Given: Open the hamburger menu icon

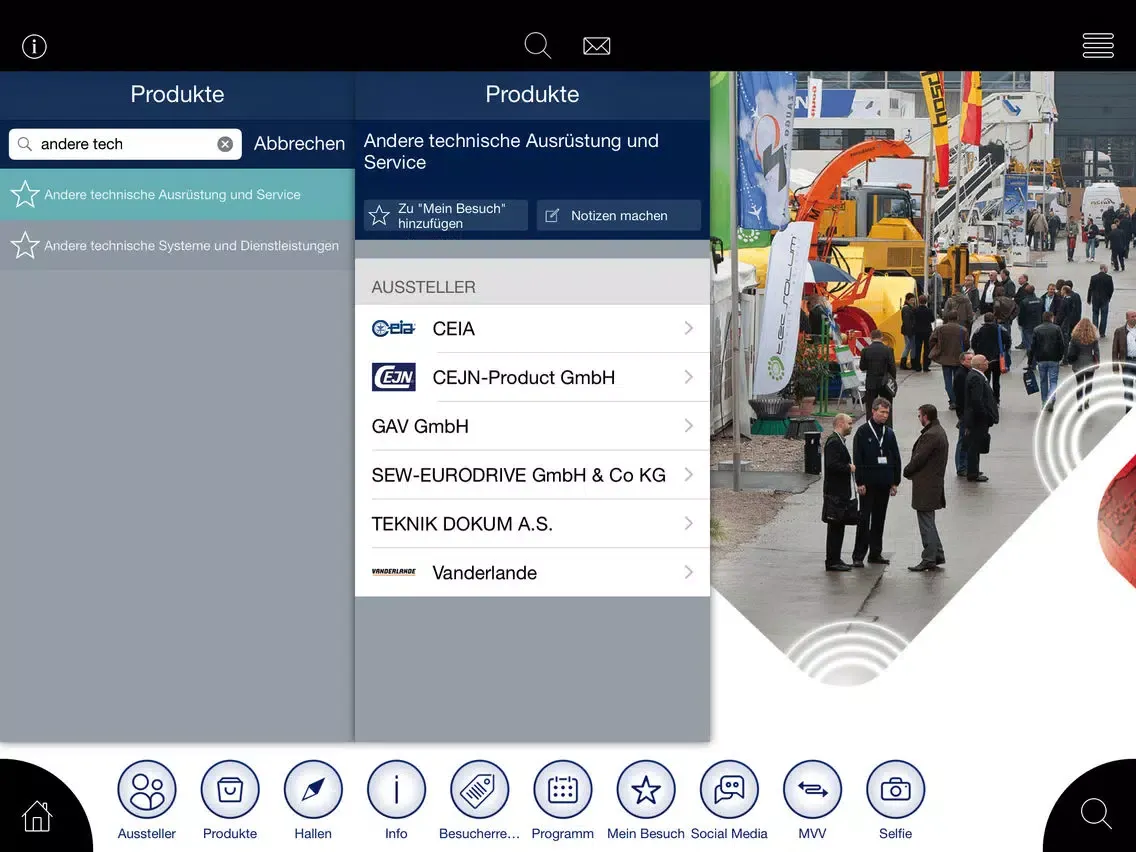Looking at the screenshot, I should point(1098,46).
